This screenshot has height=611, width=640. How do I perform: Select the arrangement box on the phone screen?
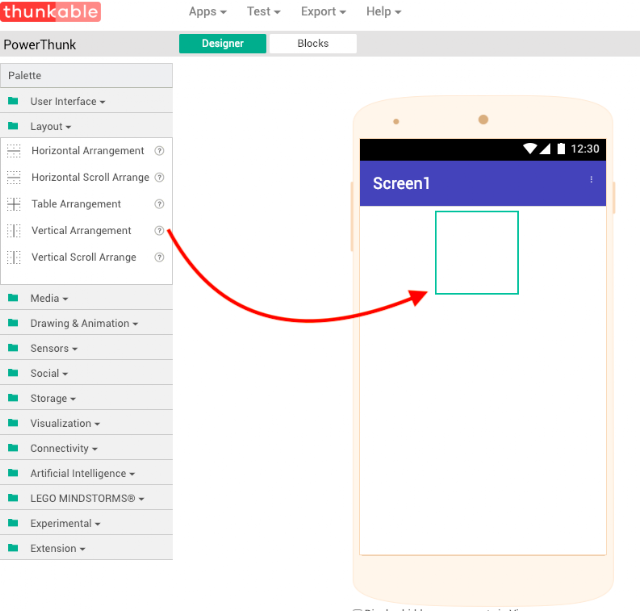pos(477,252)
